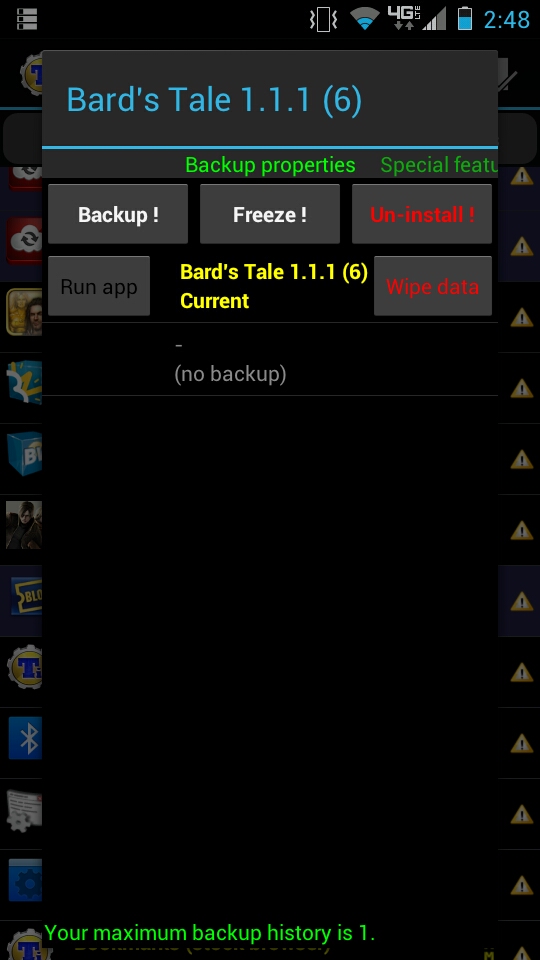540x960 pixels.
Task: Tap the notification drawer icon in status bar
Action: click(x=27, y=19)
